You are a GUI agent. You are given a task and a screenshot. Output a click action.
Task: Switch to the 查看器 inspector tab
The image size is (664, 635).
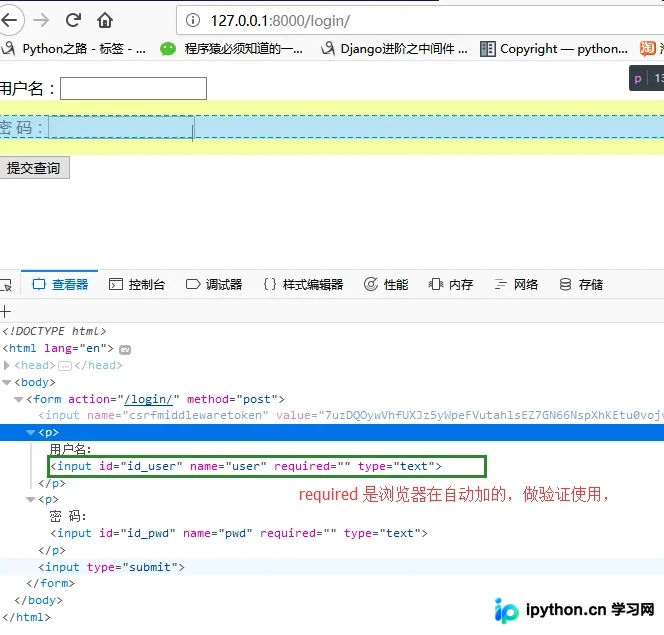[60, 284]
